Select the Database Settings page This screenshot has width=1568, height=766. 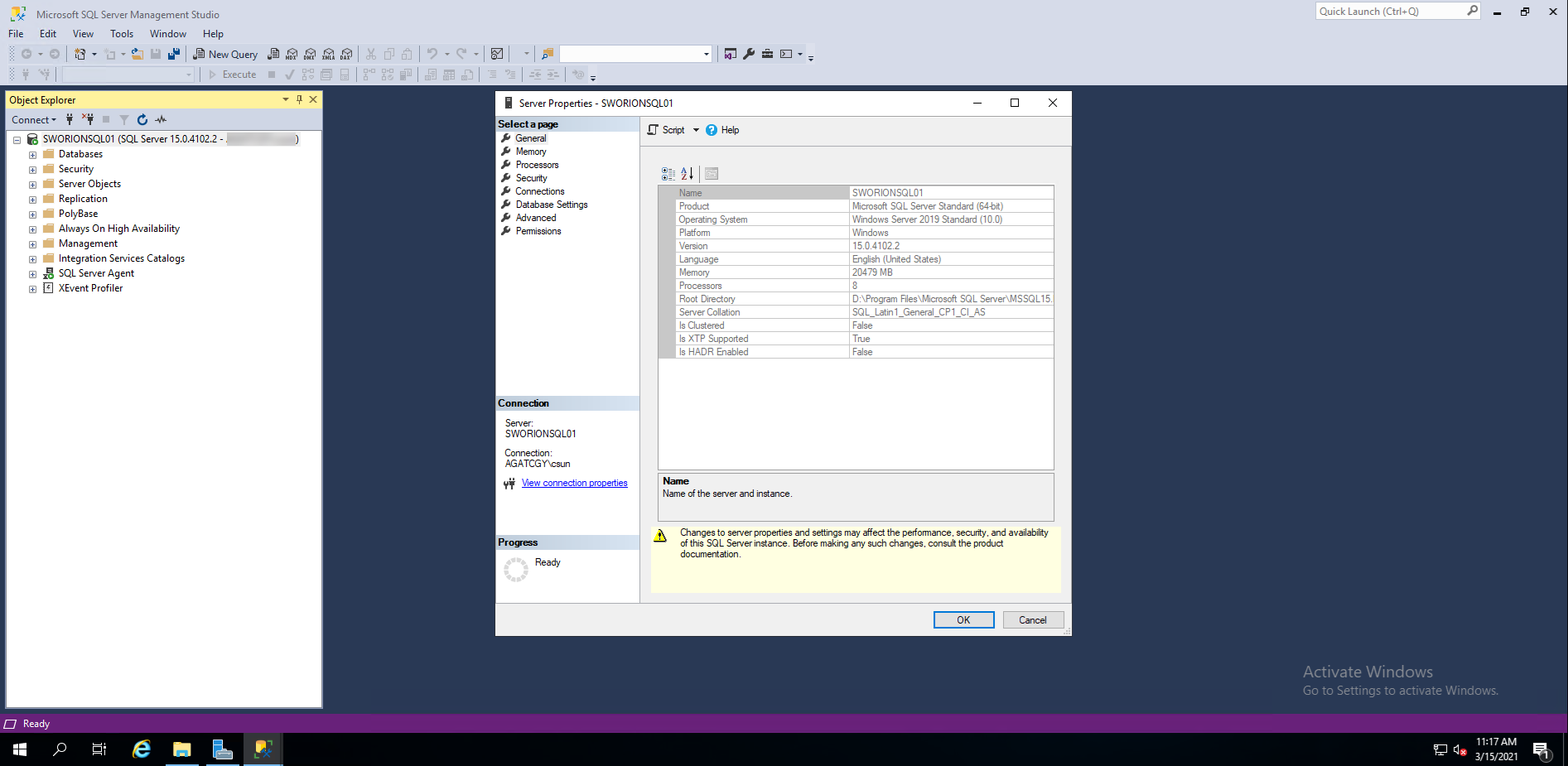pos(552,205)
